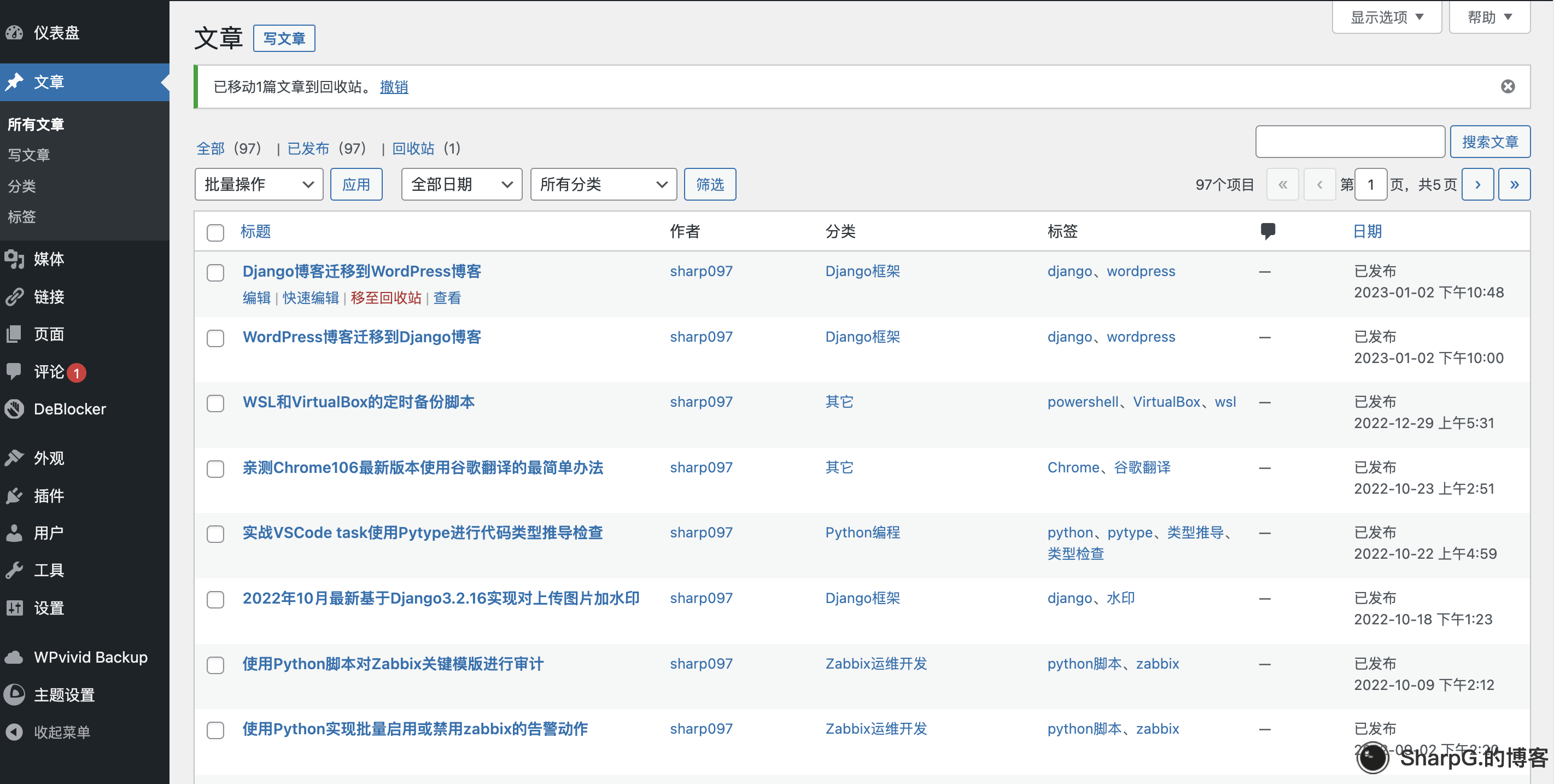The height and width of the screenshot is (784, 1554).
Task: Tick checkbox for WSL和VirtualBox的定时备份脚本 post
Action: [215, 403]
